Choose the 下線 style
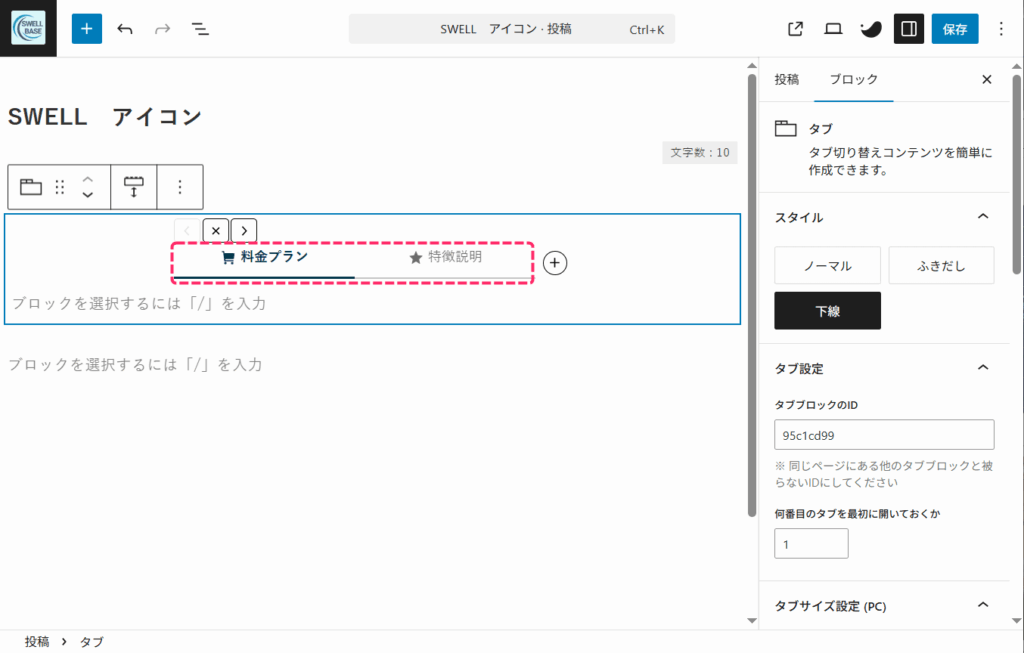Viewport: 1024px width, 653px height. click(x=827, y=311)
